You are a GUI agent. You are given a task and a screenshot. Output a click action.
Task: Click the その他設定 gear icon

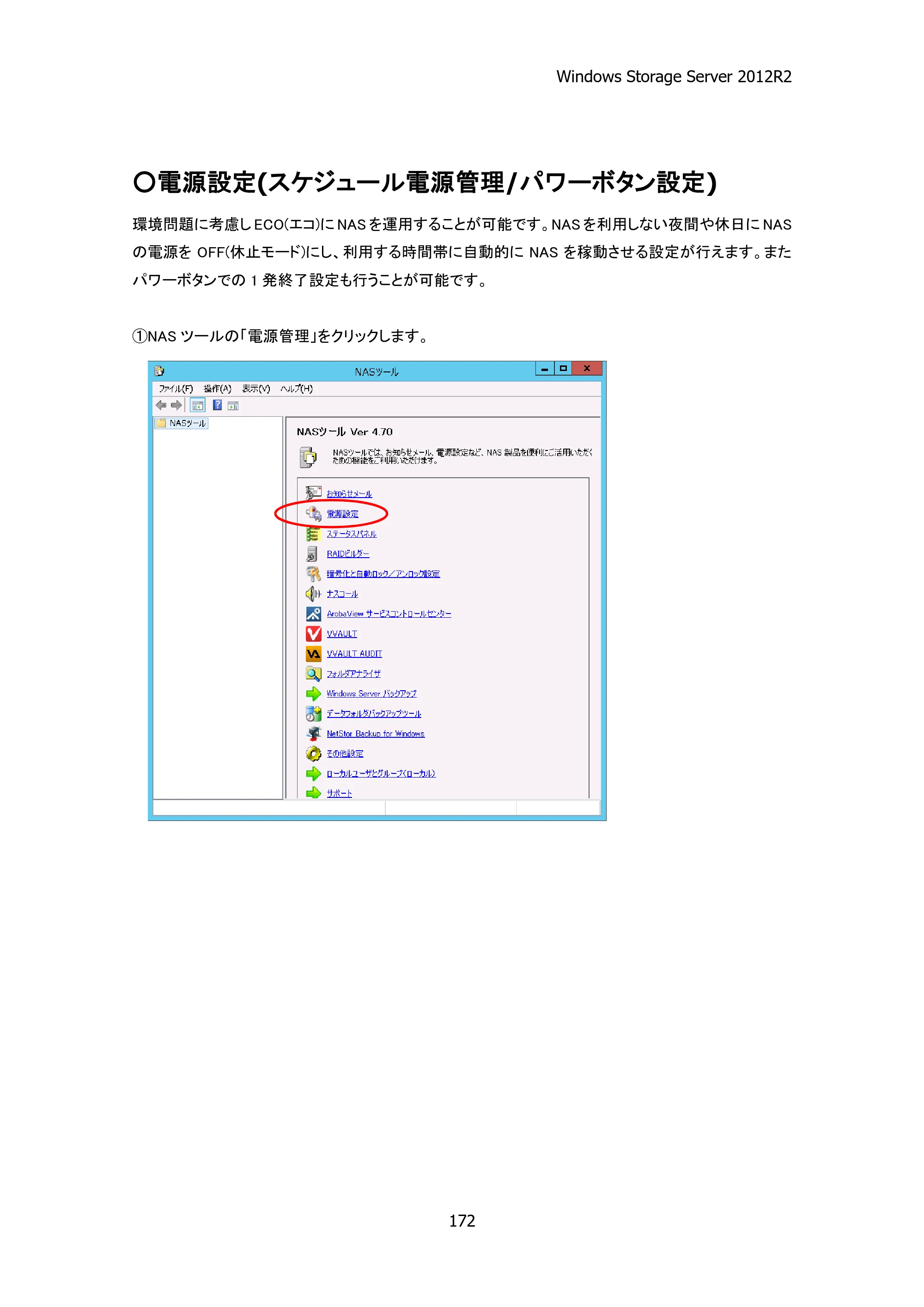[x=313, y=753]
